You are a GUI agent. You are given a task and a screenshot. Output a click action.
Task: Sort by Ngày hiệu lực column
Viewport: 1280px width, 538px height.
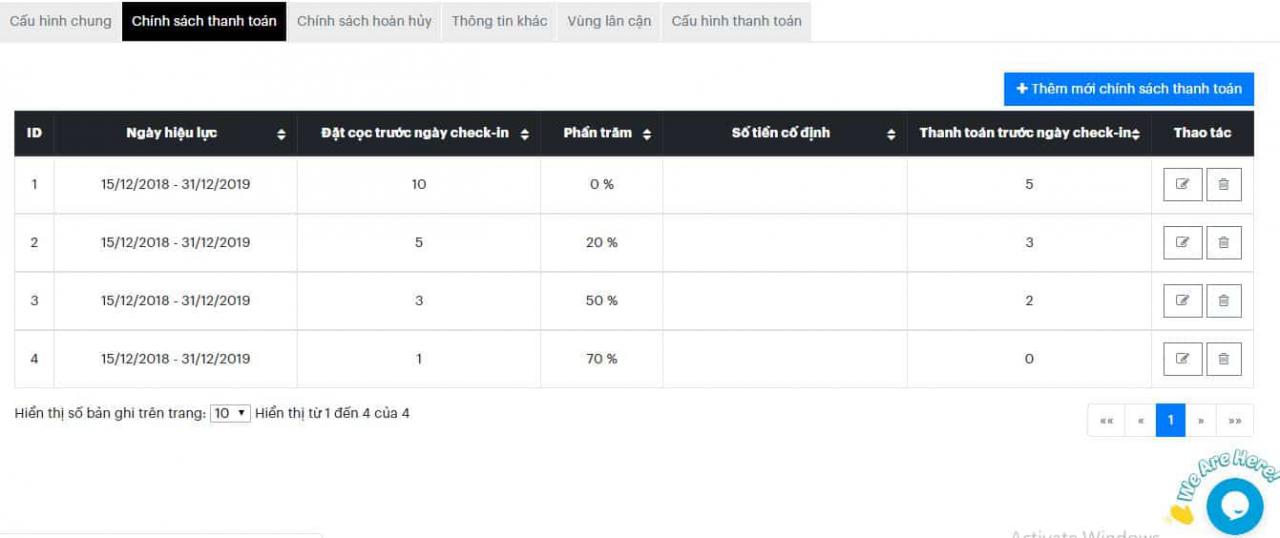(x=281, y=134)
